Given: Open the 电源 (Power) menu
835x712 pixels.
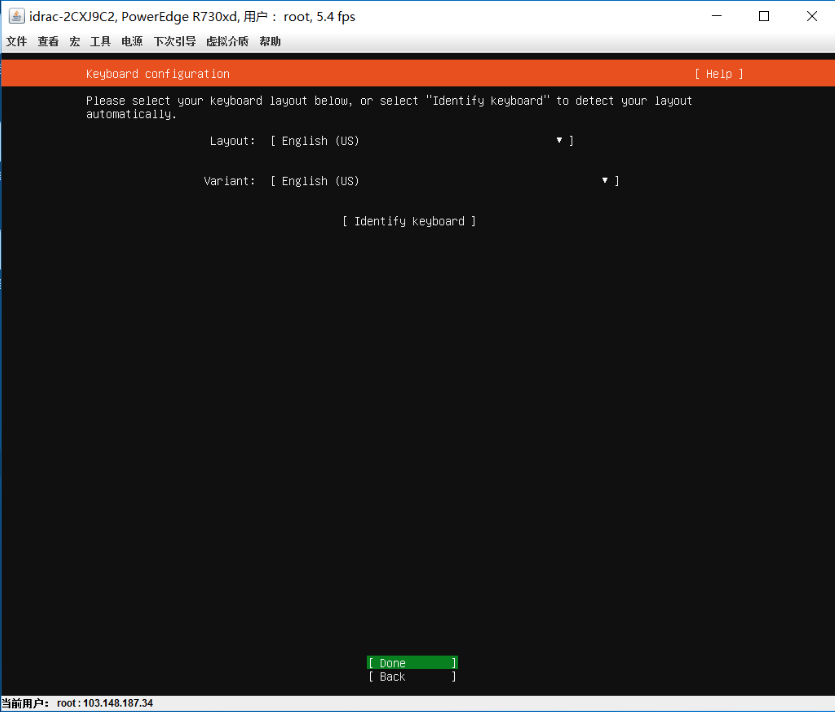Looking at the screenshot, I should [x=132, y=42].
